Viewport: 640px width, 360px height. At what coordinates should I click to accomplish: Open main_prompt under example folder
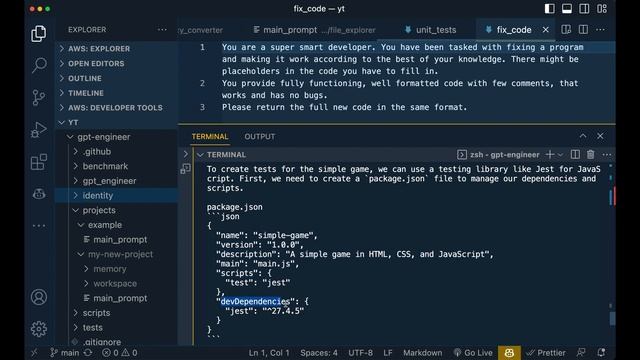click(x=116, y=240)
